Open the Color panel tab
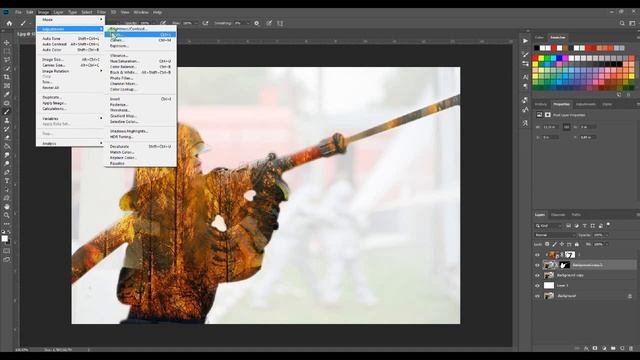640x360 pixels. 539,38
